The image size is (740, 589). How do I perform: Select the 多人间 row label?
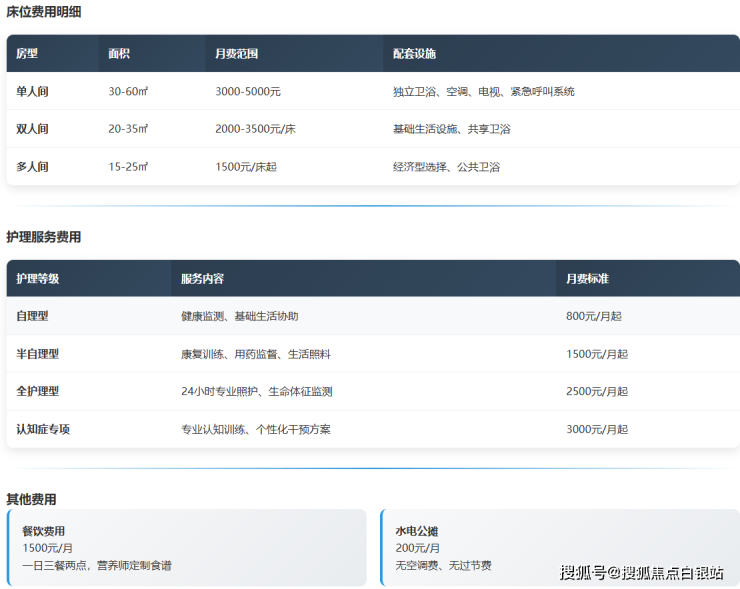[x=32, y=167]
